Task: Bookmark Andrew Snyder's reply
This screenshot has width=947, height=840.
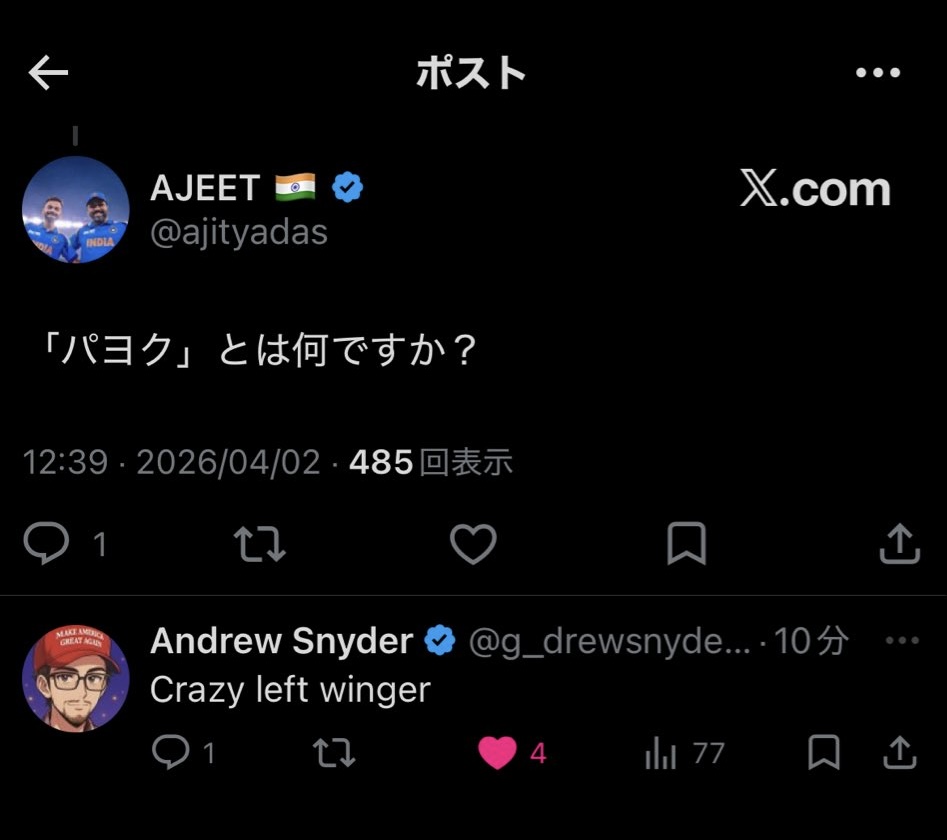Action: click(824, 752)
